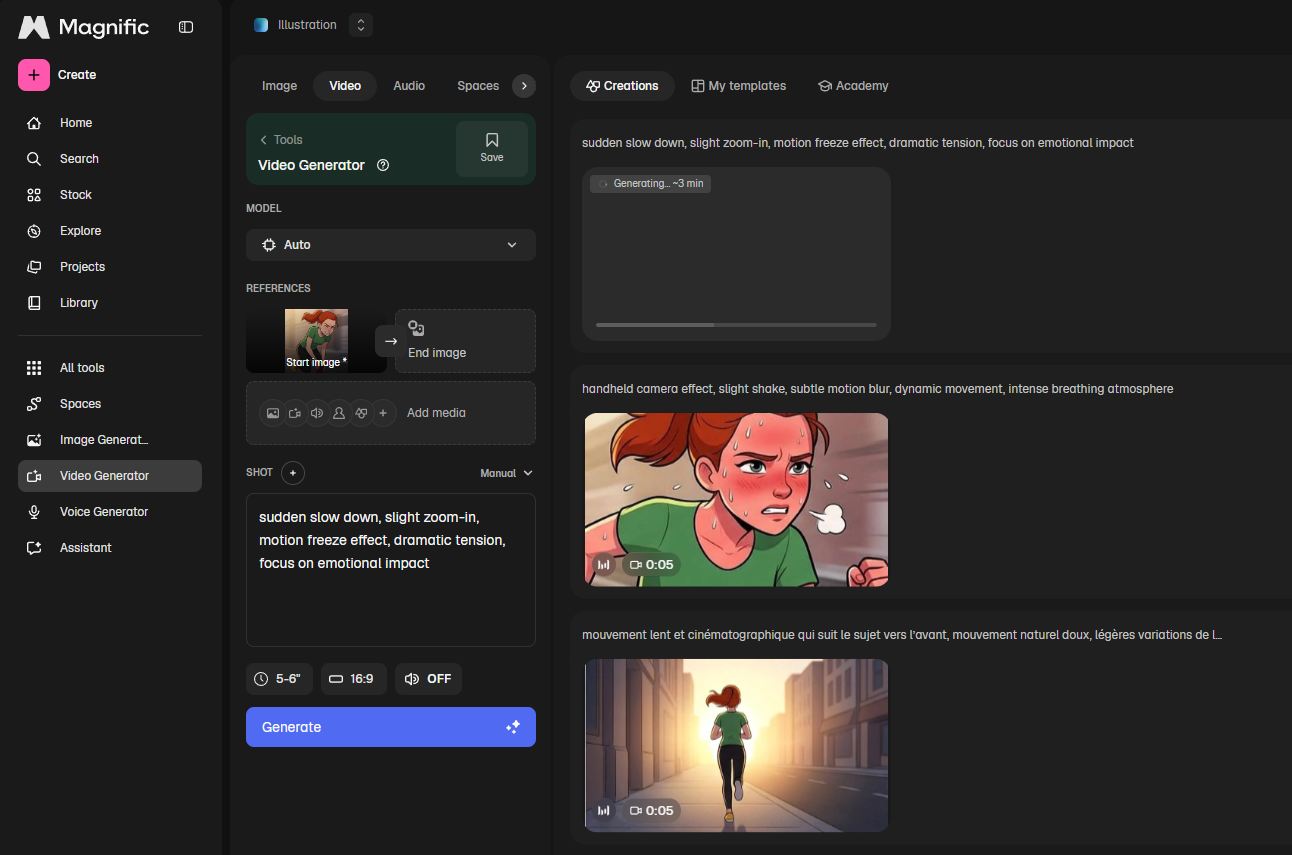The width and height of the screenshot is (1292, 855).
Task: Click the bars icon on the red-faced girl video
Action: pos(603,565)
